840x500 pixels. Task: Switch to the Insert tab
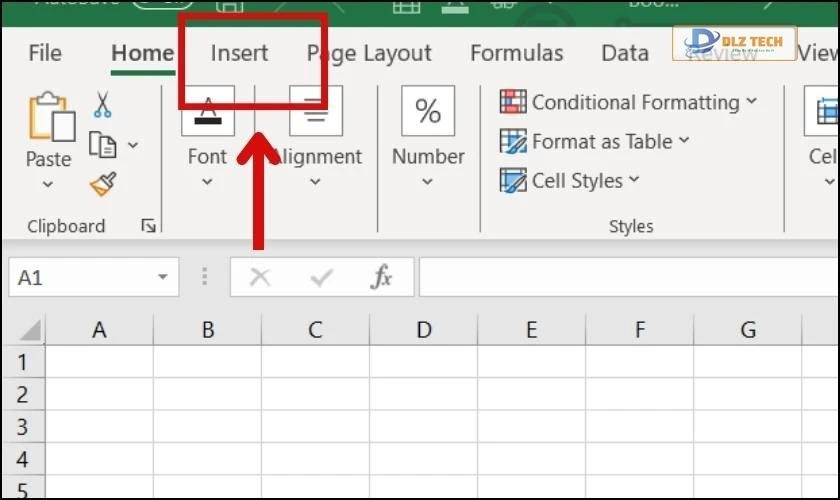[239, 53]
